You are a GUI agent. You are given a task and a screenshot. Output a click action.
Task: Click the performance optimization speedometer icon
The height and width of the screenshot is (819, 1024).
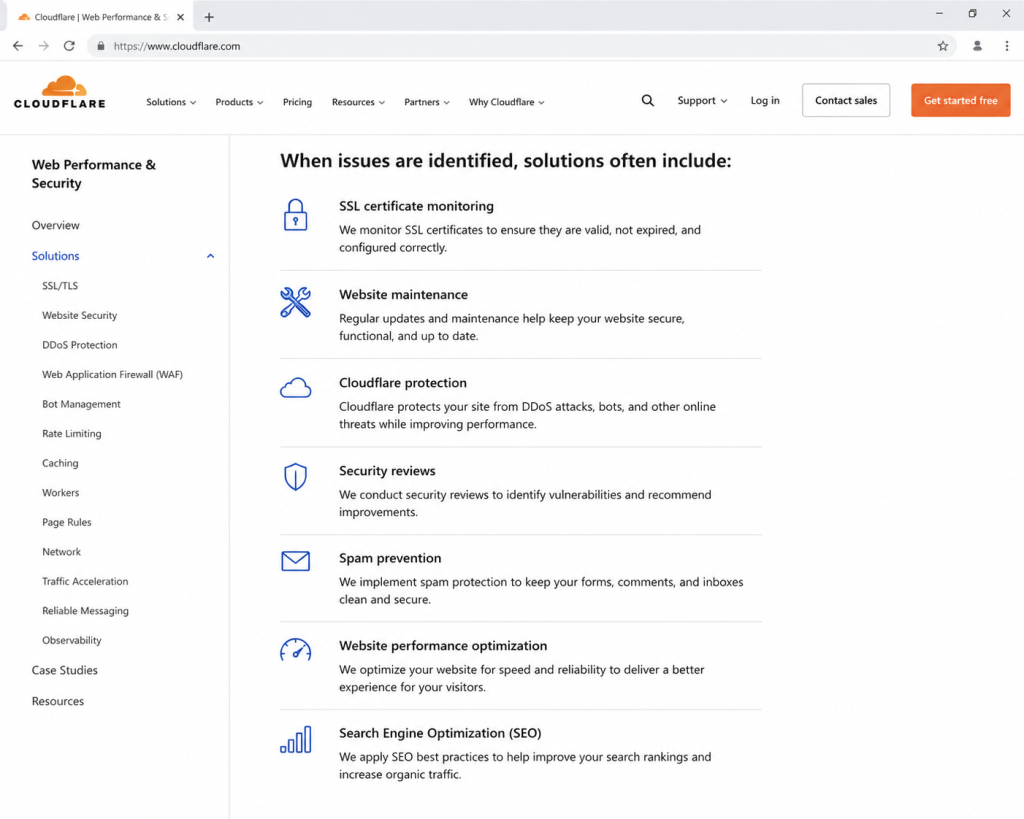pos(295,650)
